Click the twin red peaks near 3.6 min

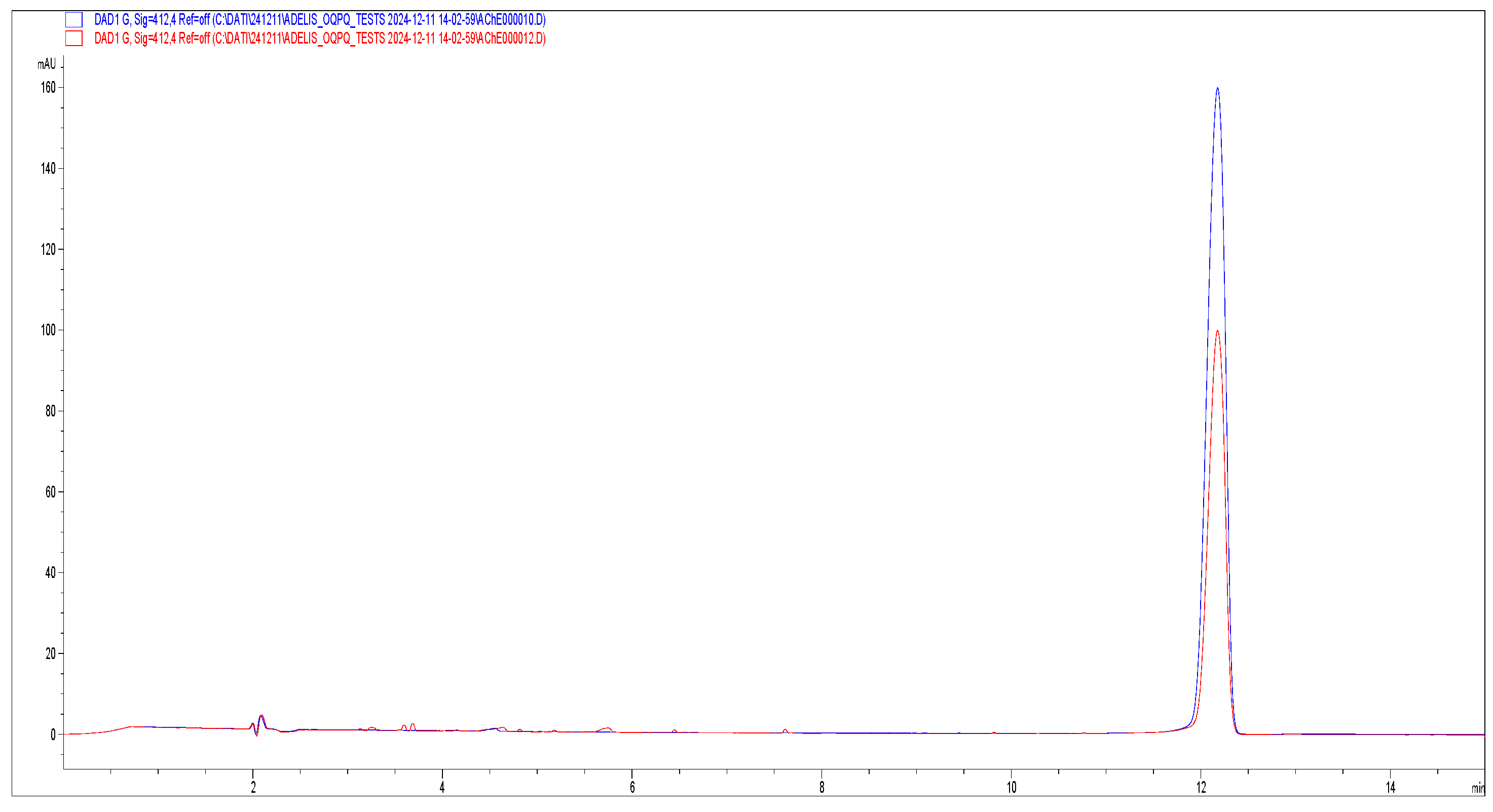[408, 726]
